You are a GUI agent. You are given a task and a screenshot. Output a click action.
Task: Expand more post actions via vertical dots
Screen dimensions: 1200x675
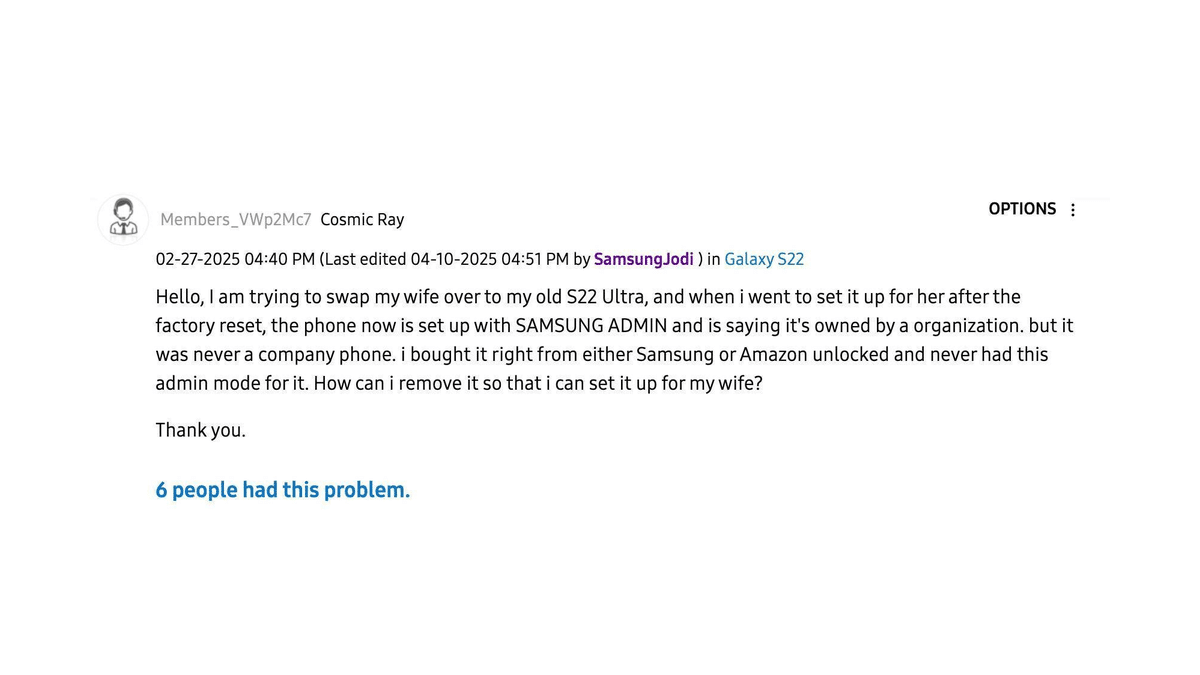point(1072,209)
